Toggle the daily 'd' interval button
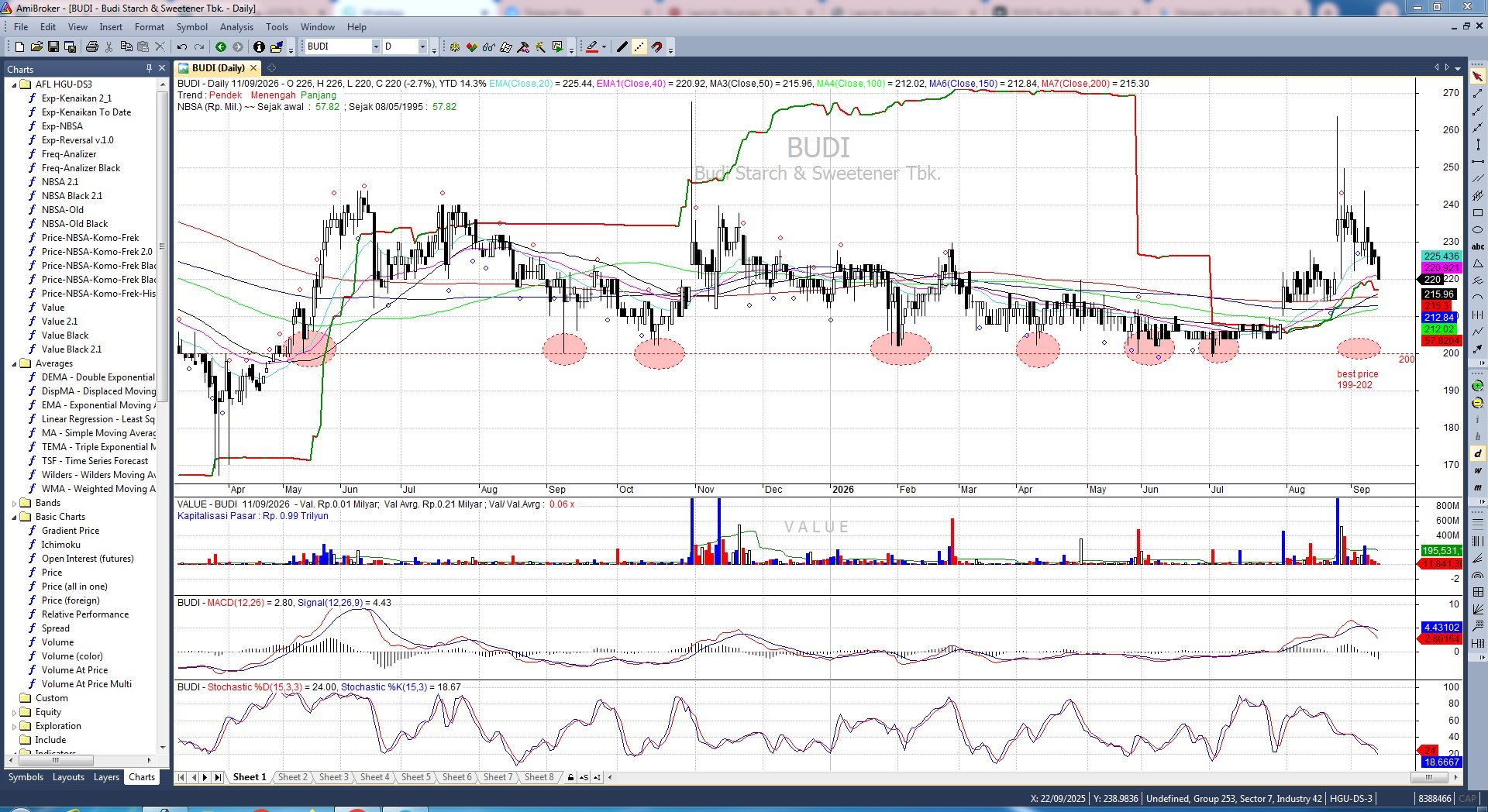 1478,453
